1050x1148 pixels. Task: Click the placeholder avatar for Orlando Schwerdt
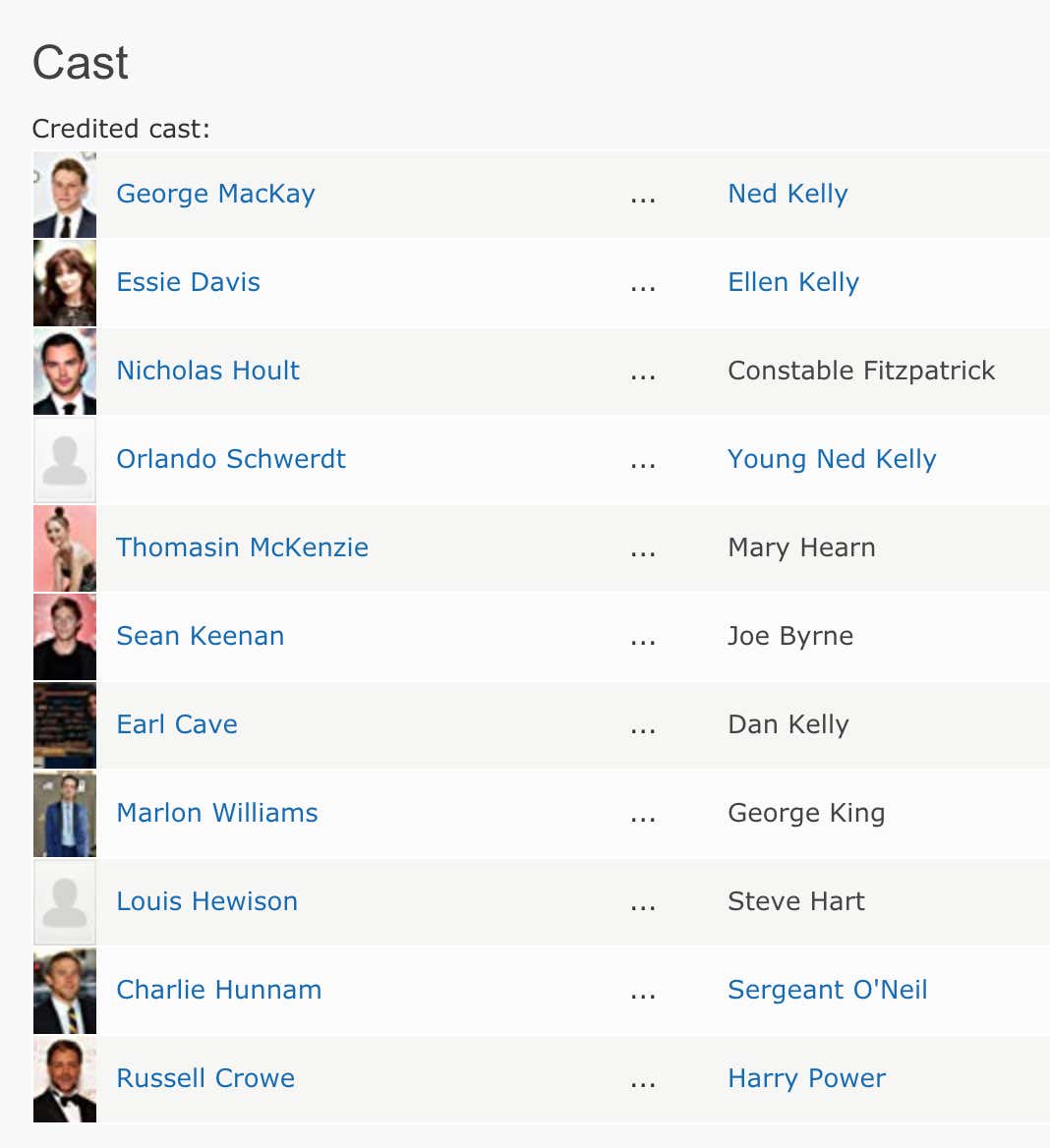(64, 459)
